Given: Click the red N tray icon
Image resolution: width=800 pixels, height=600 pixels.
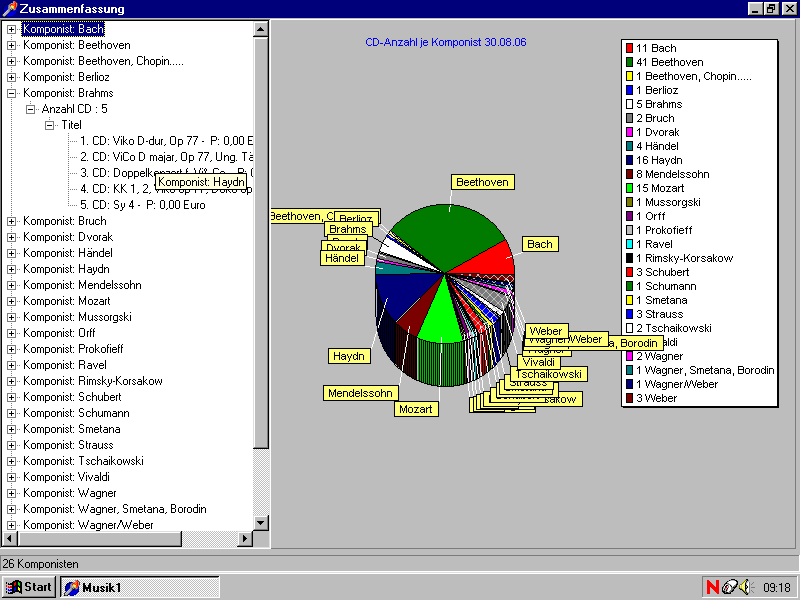Looking at the screenshot, I should click(712, 587).
